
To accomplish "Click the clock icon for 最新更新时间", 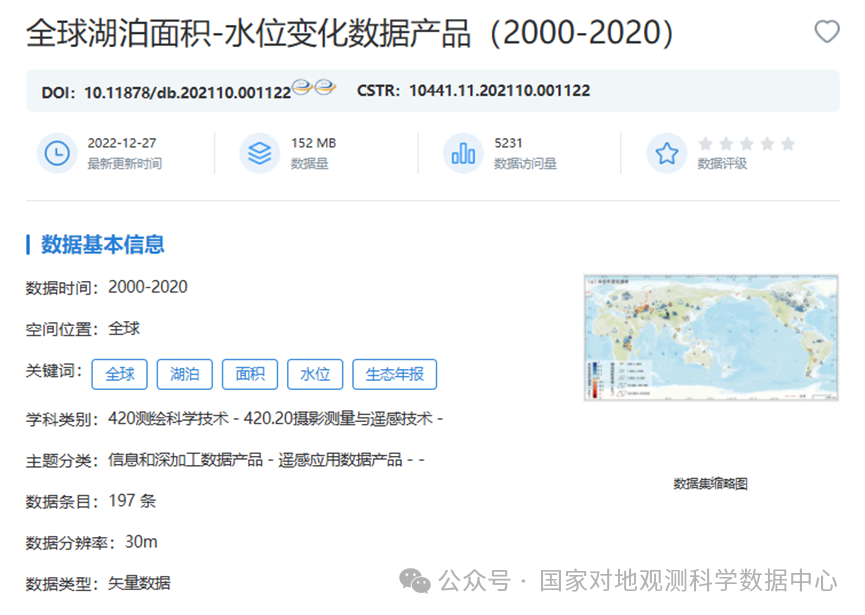I will (x=57, y=153).
